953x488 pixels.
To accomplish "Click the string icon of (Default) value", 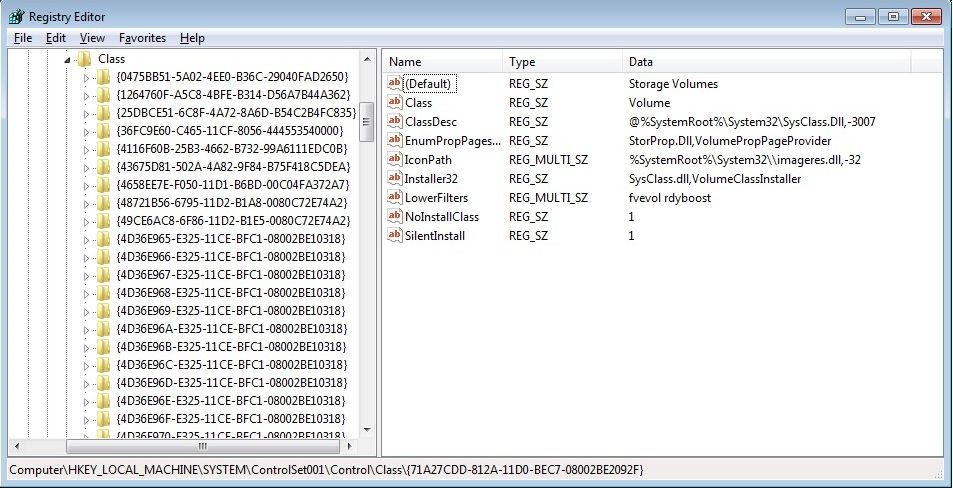I will pyautogui.click(x=394, y=83).
